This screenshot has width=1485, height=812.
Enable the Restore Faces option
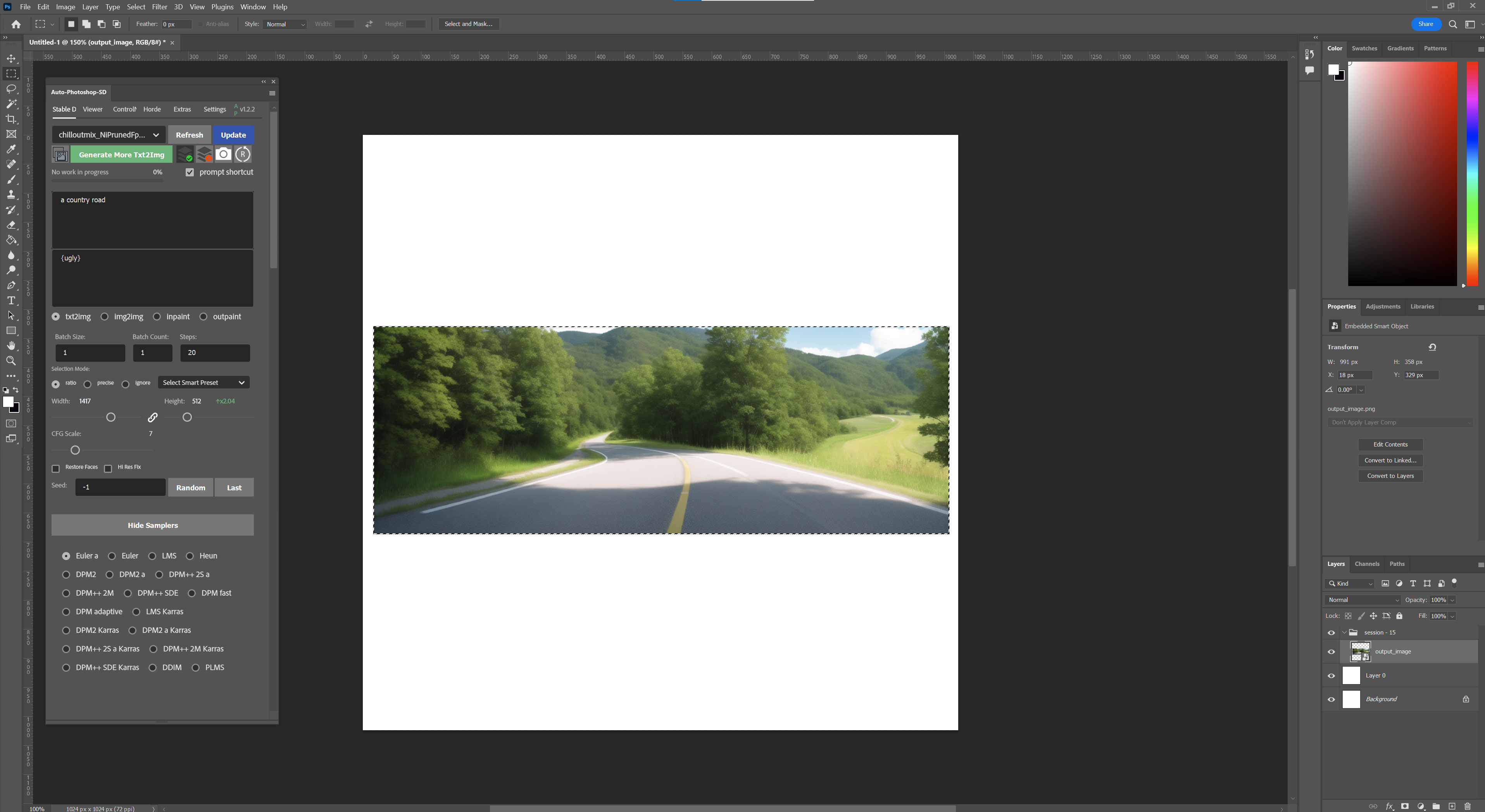coord(55,469)
